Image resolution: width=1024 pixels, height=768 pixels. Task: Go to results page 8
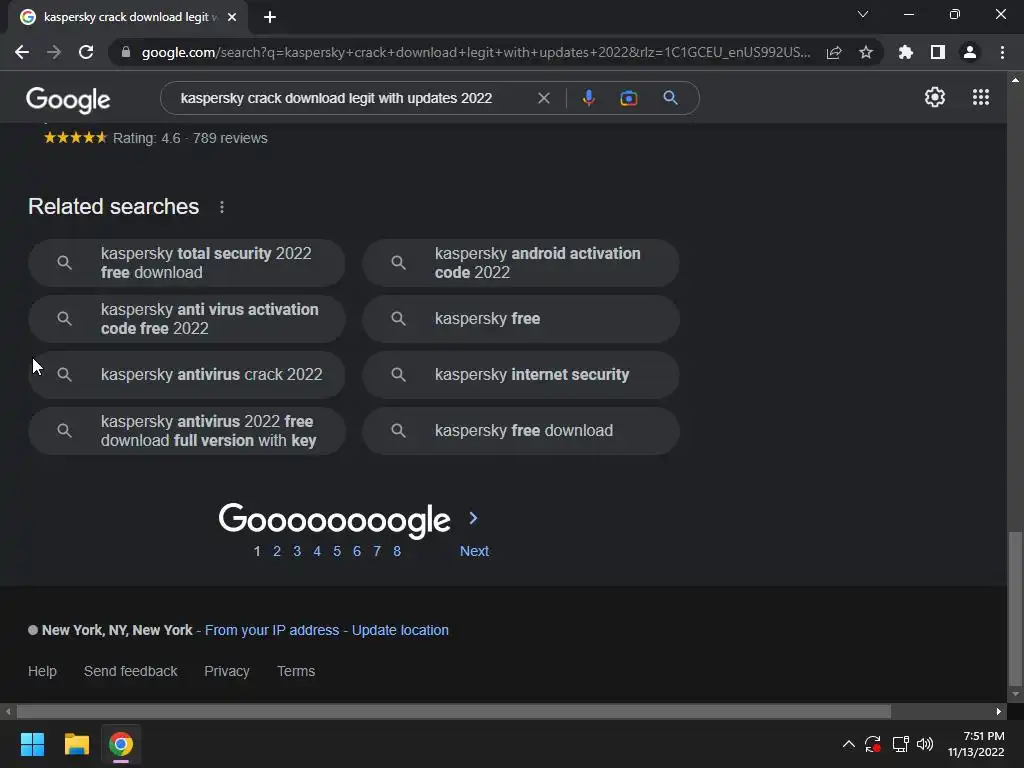397,551
